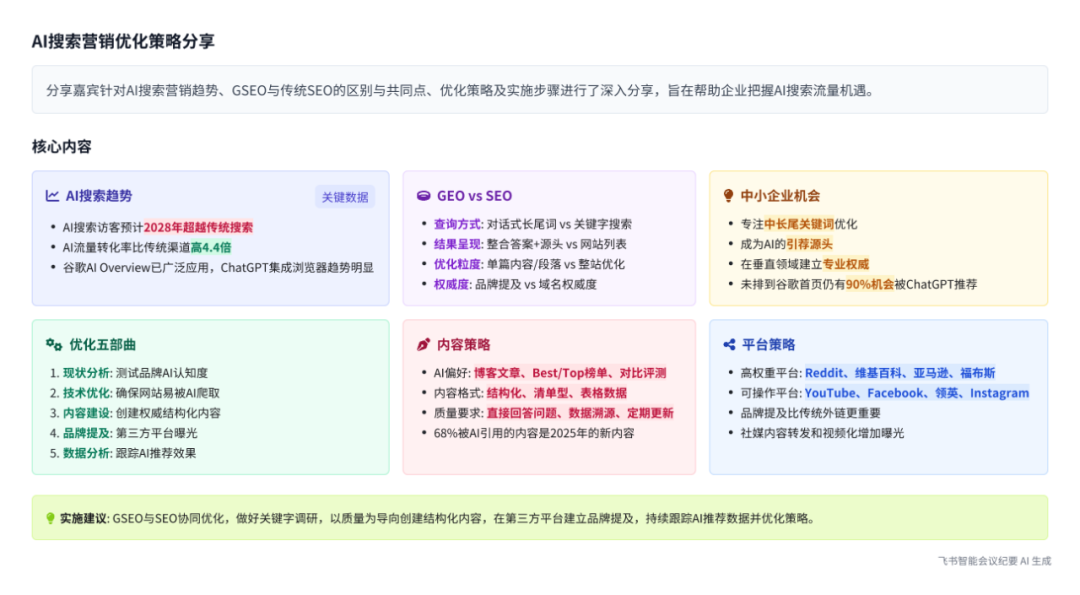Click highlighted text 中长尾关键词
This screenshot has height=595, width=1080.
tap(799, 224)
